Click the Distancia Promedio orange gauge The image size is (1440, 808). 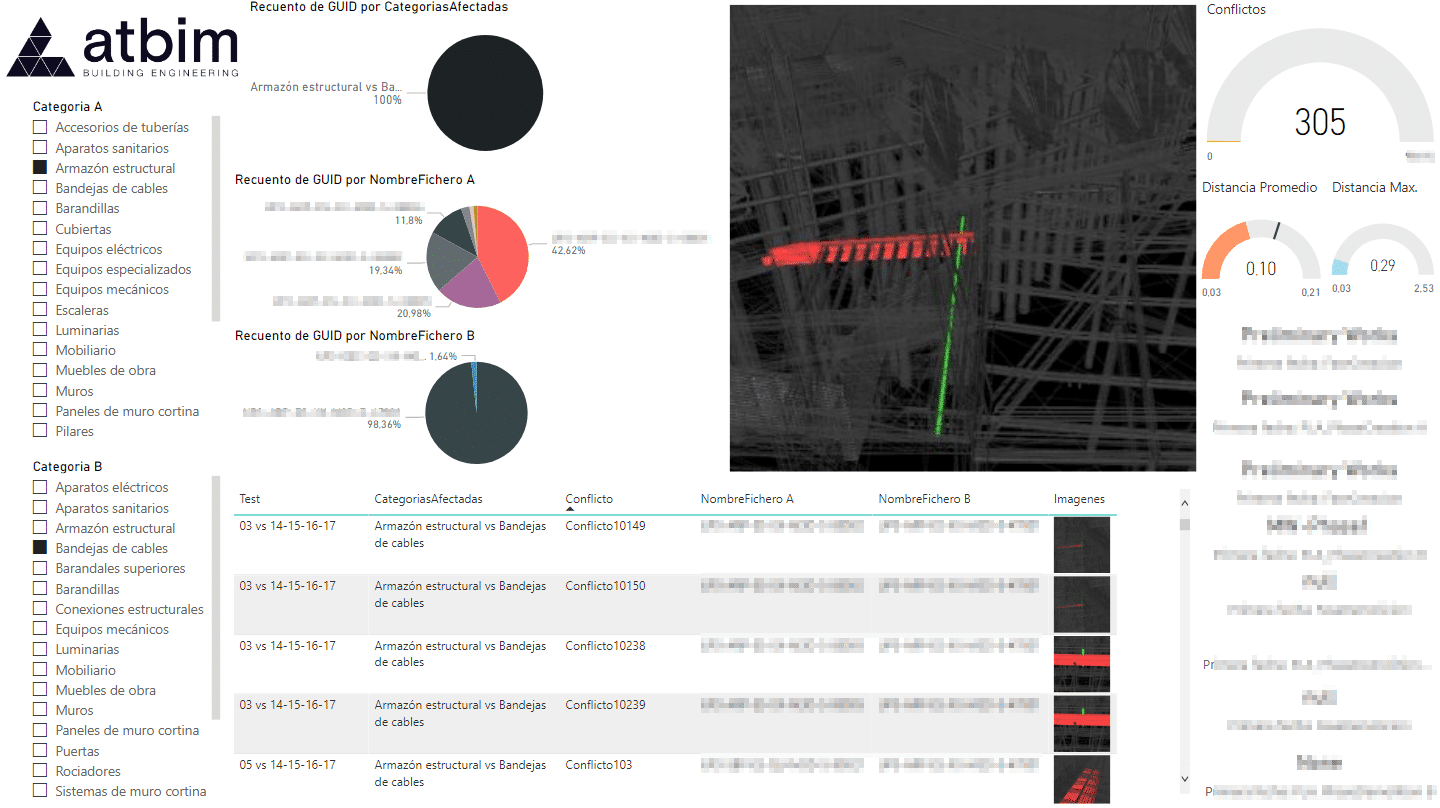point(1261,253)
